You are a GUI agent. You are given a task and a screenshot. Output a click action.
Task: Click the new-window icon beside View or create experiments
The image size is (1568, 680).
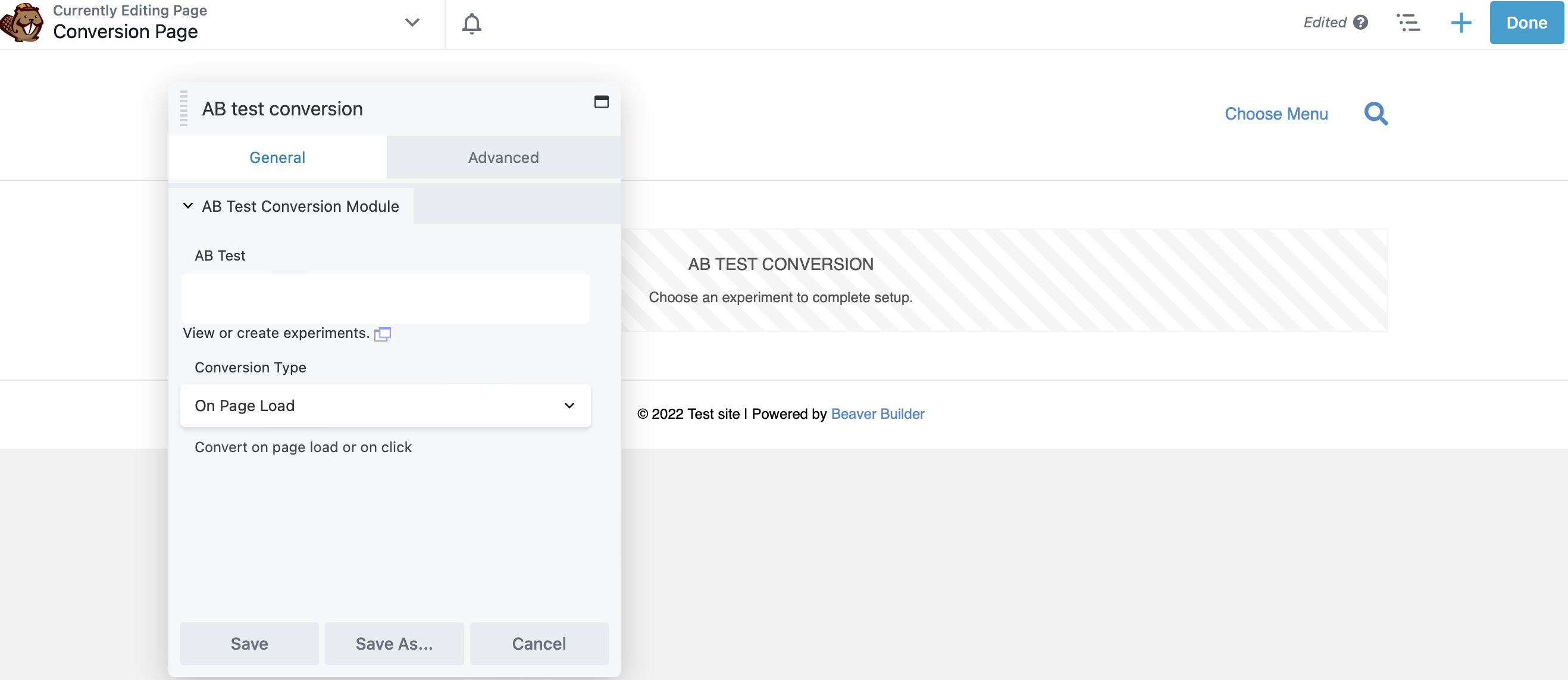pyautogui.click(x=382, y=334)
